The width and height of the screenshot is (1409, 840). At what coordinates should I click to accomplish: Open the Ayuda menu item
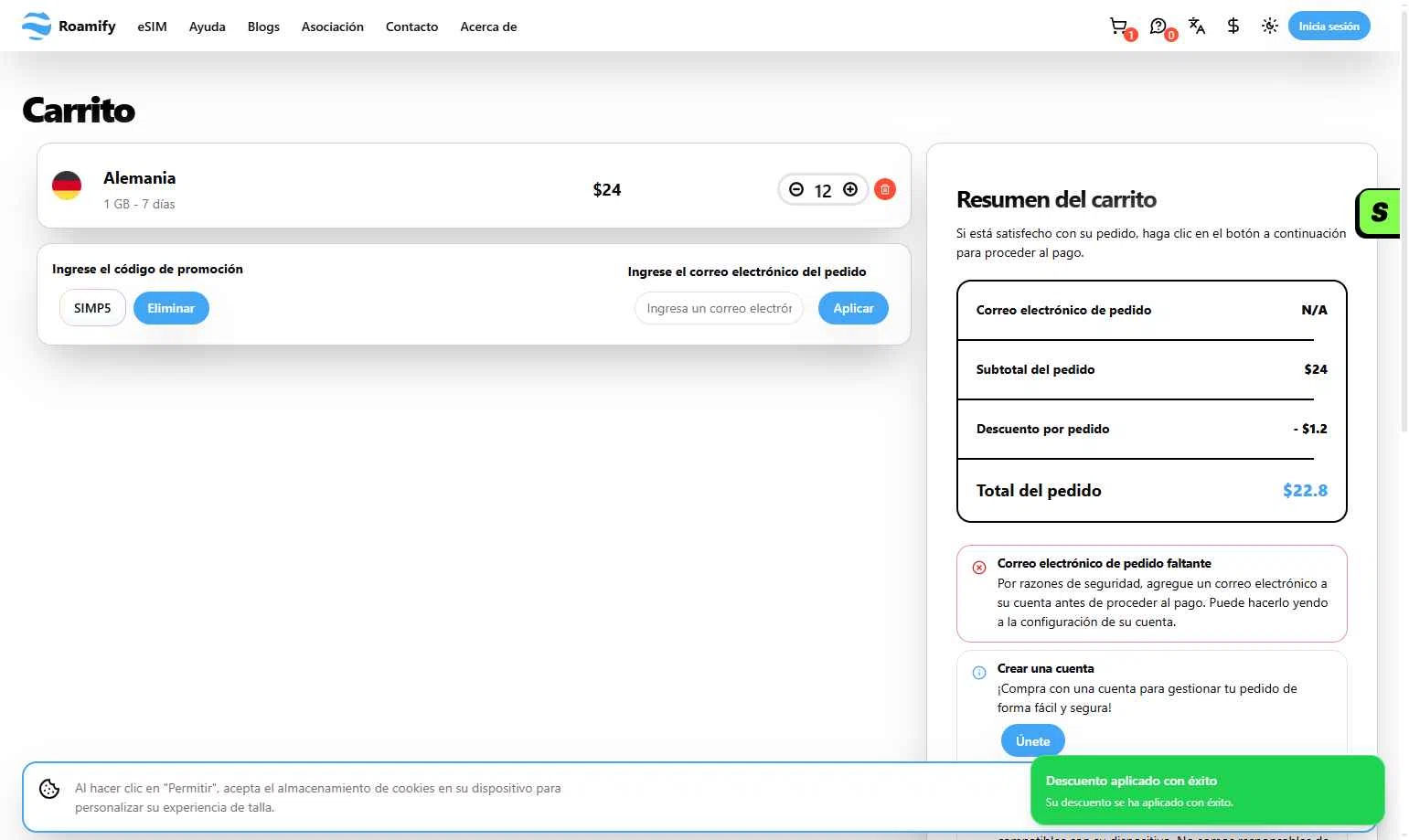[x=208, y=27]
